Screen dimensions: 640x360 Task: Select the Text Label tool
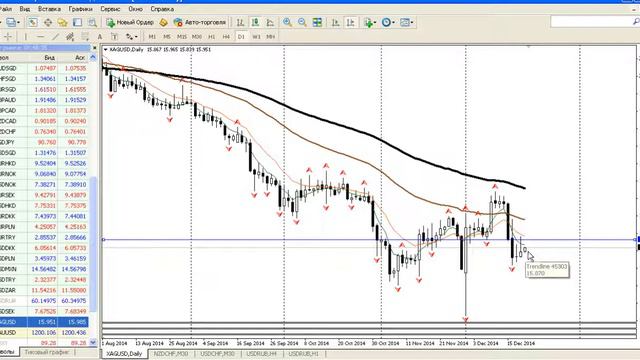pos(114,37)
